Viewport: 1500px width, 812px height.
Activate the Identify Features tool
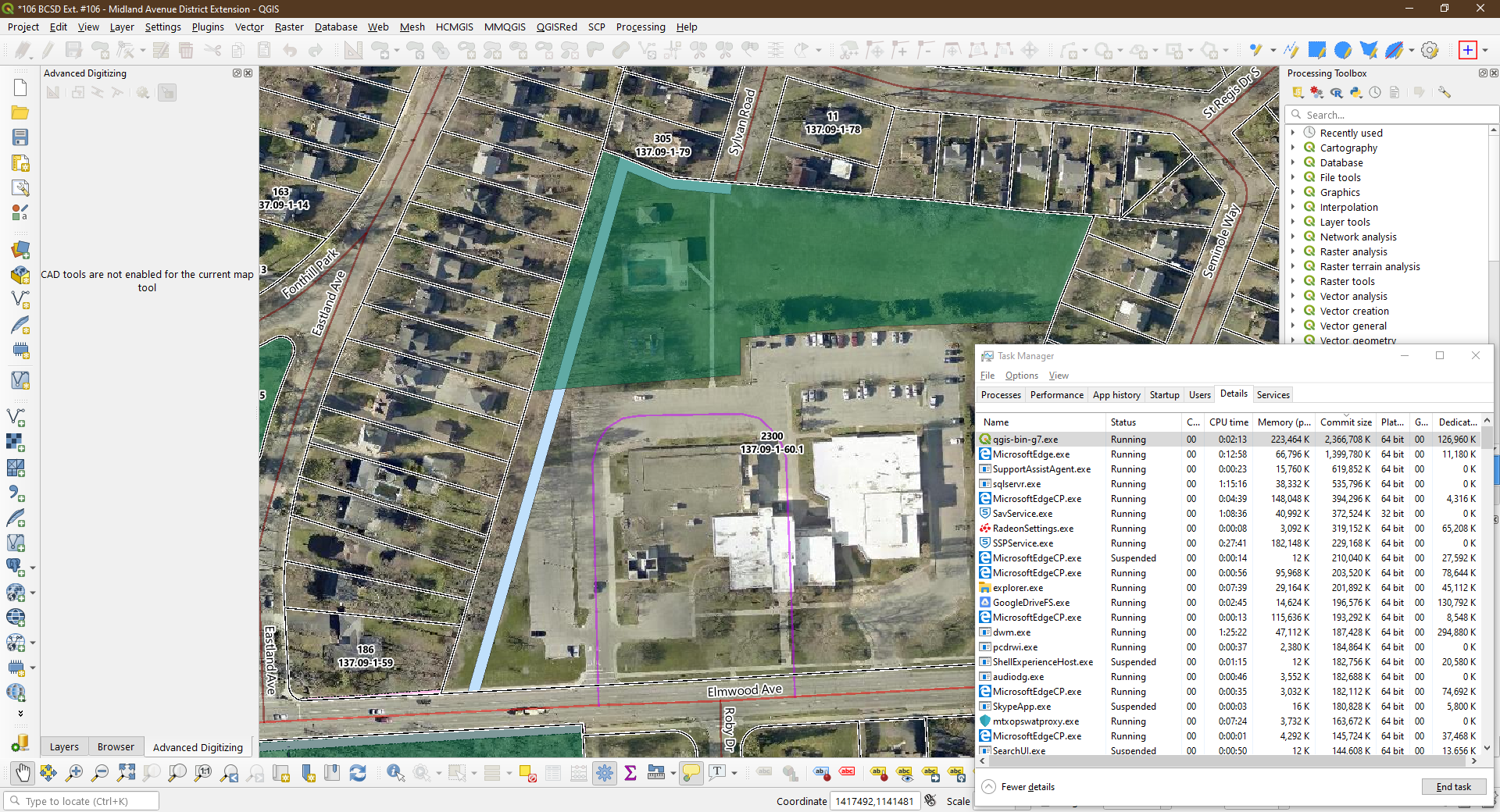coord(395,773)
